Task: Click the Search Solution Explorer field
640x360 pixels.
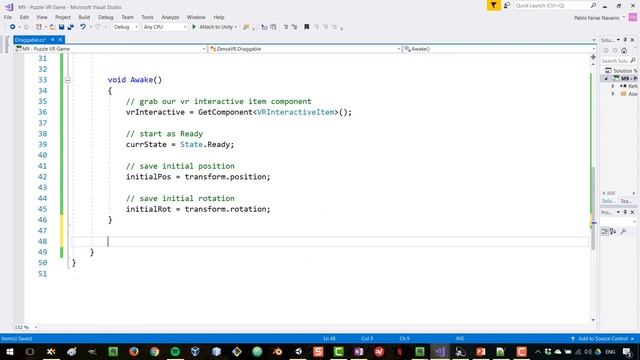Action: tap(618, 61)
